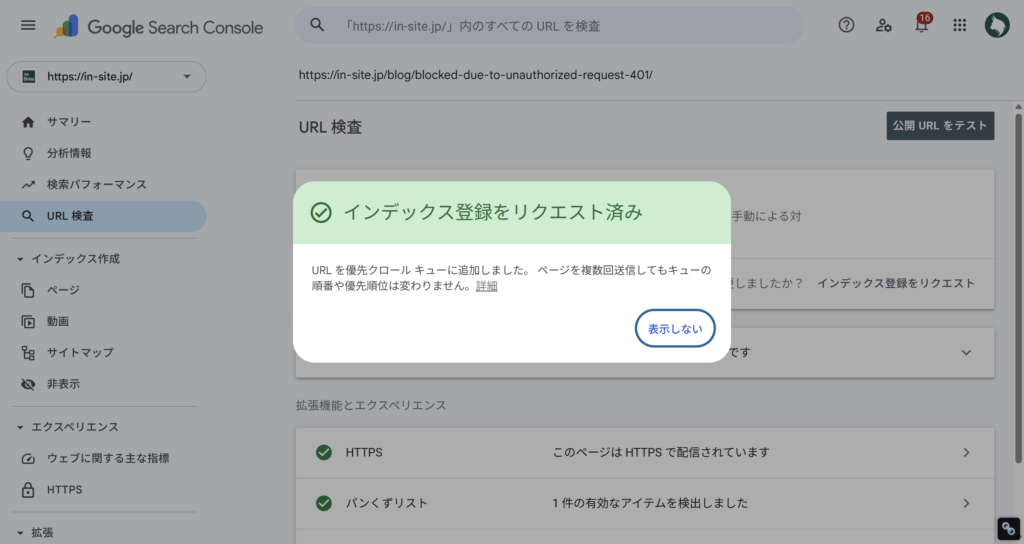The image size is (1024, 544).
Task: Select URL 検査 in sidebar
Action: [103, 216]
